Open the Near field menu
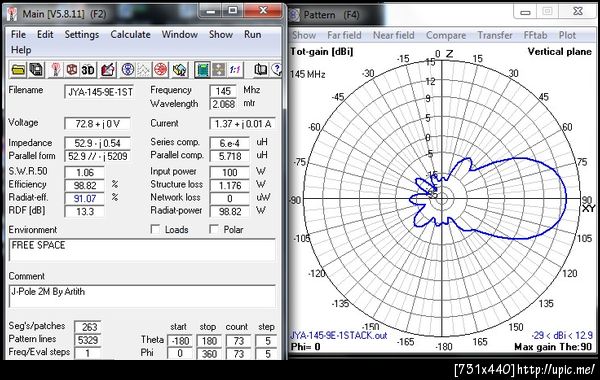 pyautogui.click(x=393, y=35)
